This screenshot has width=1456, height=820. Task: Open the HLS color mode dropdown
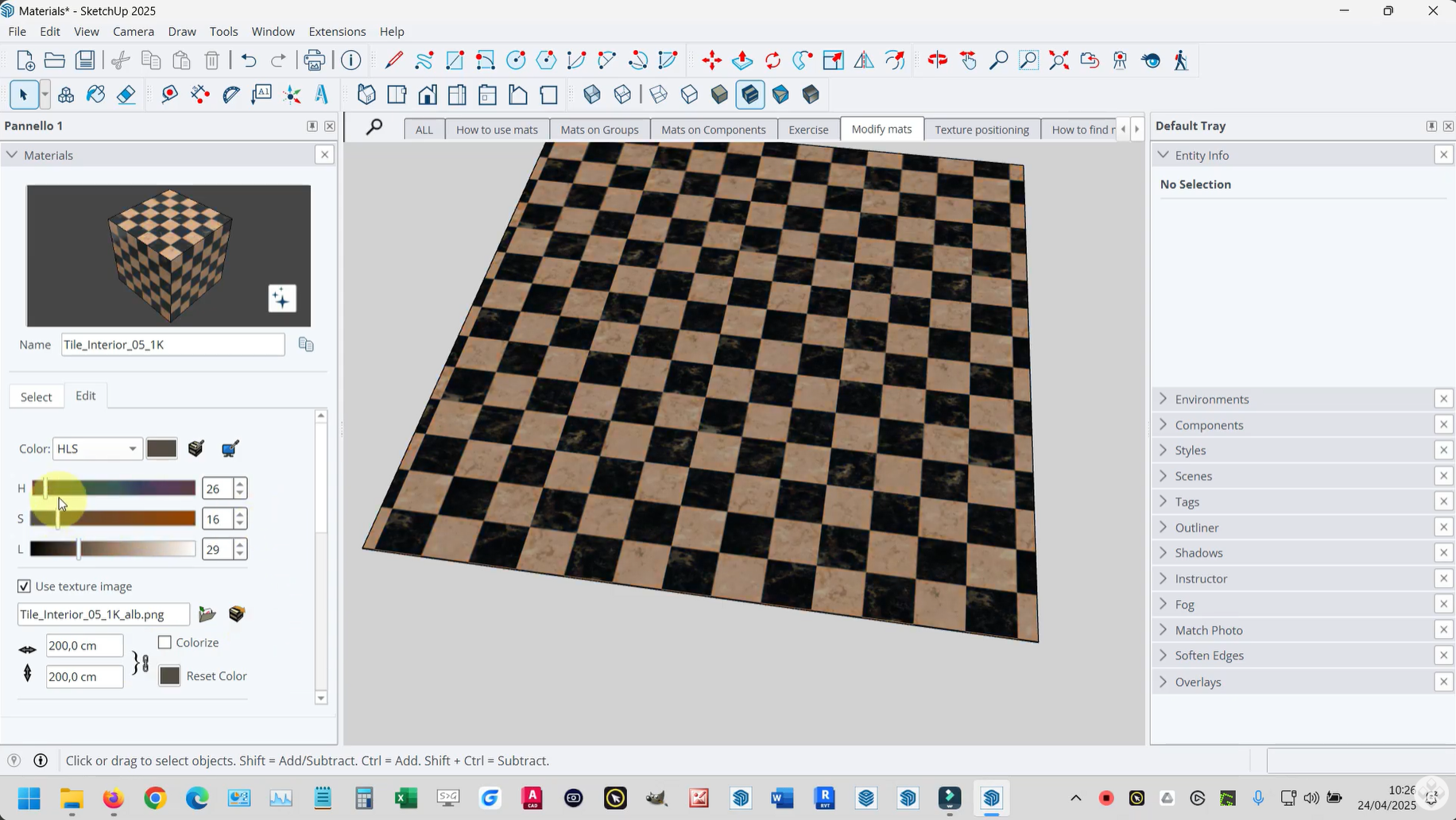97,449
